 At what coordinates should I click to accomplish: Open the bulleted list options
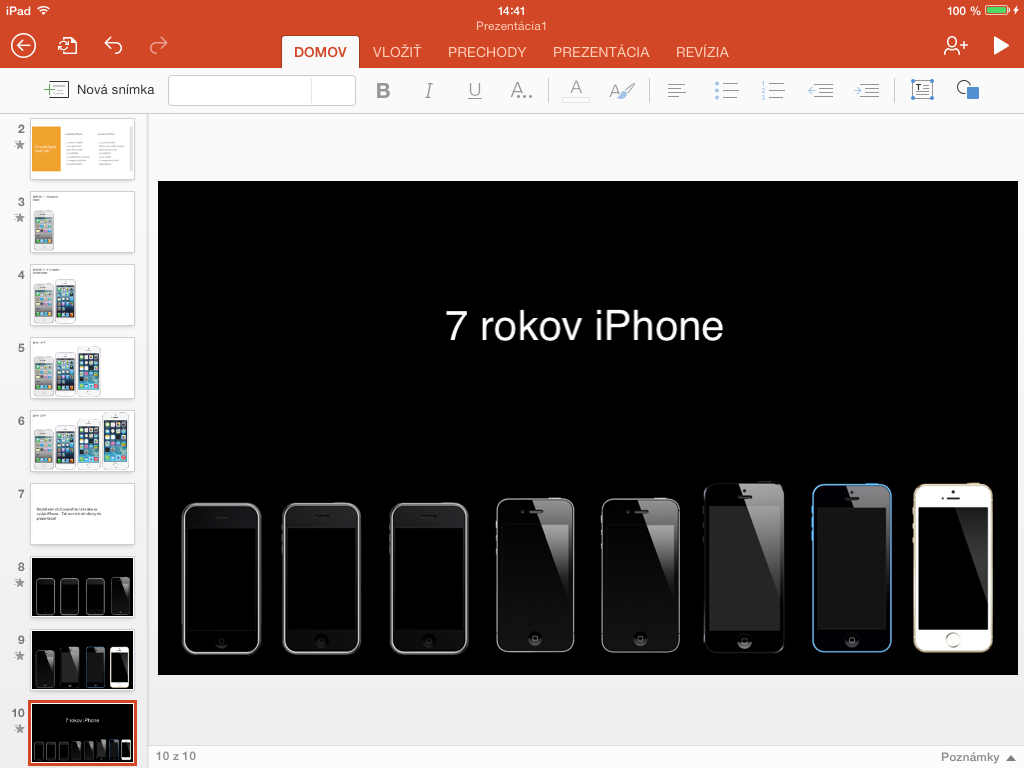tap(726, 90)
